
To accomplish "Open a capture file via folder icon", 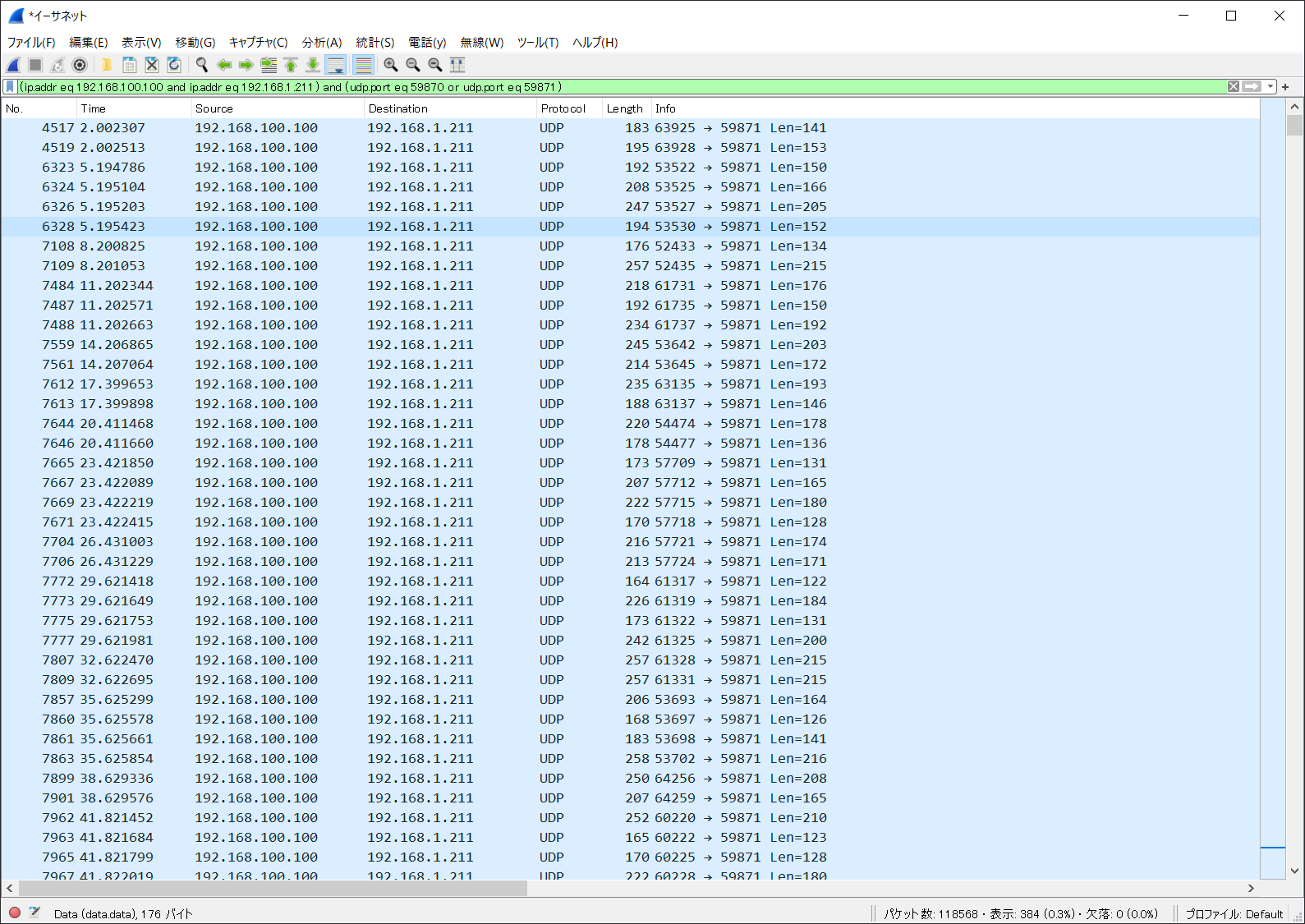I will (x=107, y=65).
